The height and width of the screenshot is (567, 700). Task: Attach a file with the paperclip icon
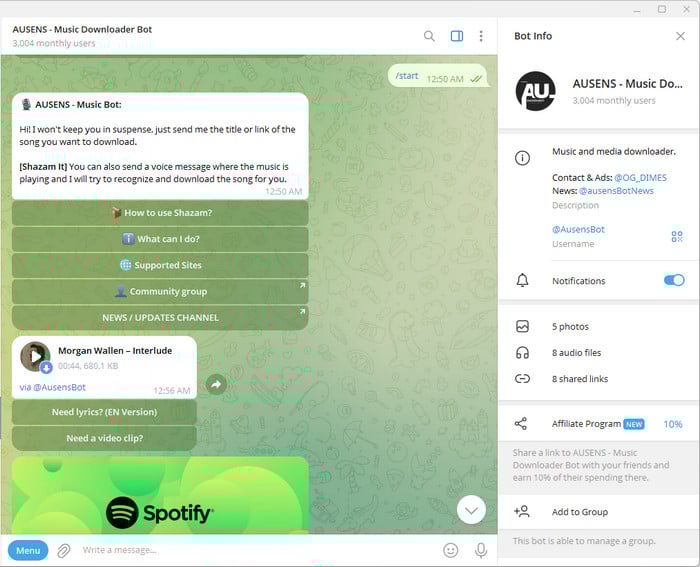64,550
